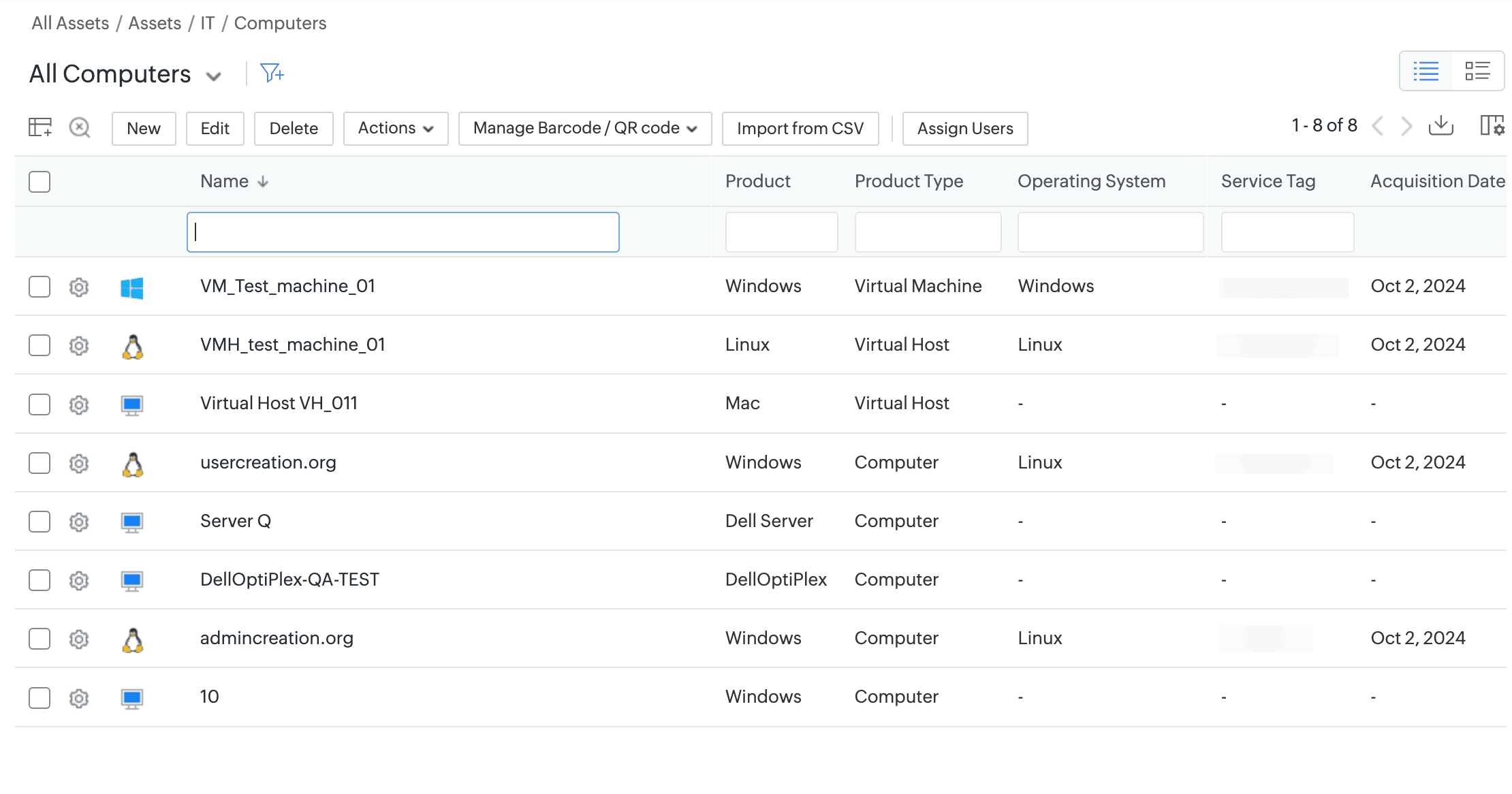The width and height of the screenshot is (1512, 794).
Task: Open gear settings for Server Q row
Action: [79, 522]
